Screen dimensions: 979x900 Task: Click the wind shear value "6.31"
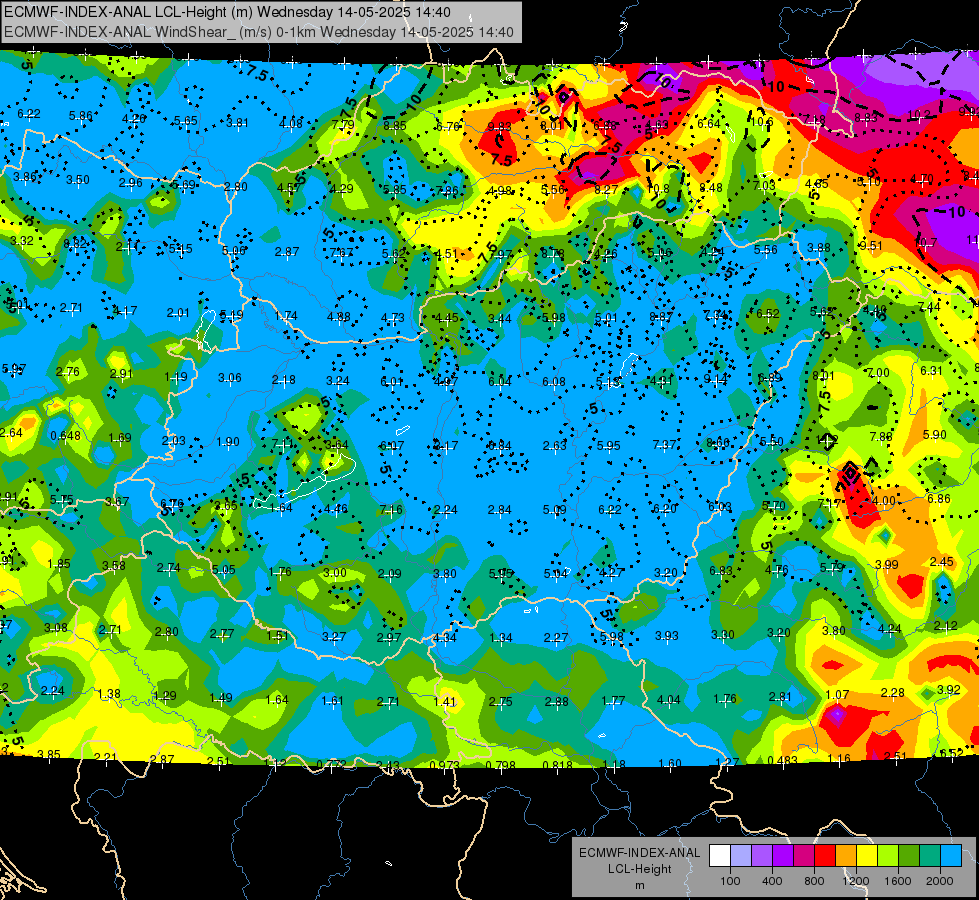tap(931, 370)
